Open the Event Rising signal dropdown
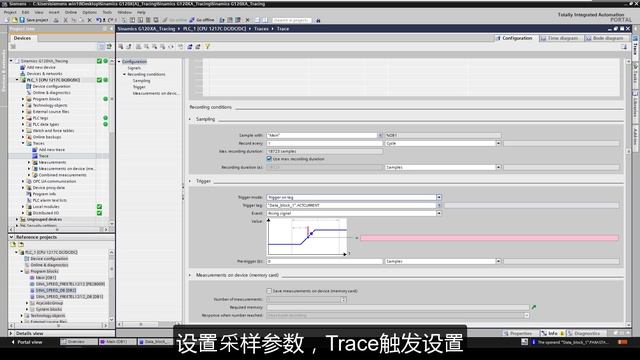The width and height of the screenshot is (640, 360). [x=439, y=213]
